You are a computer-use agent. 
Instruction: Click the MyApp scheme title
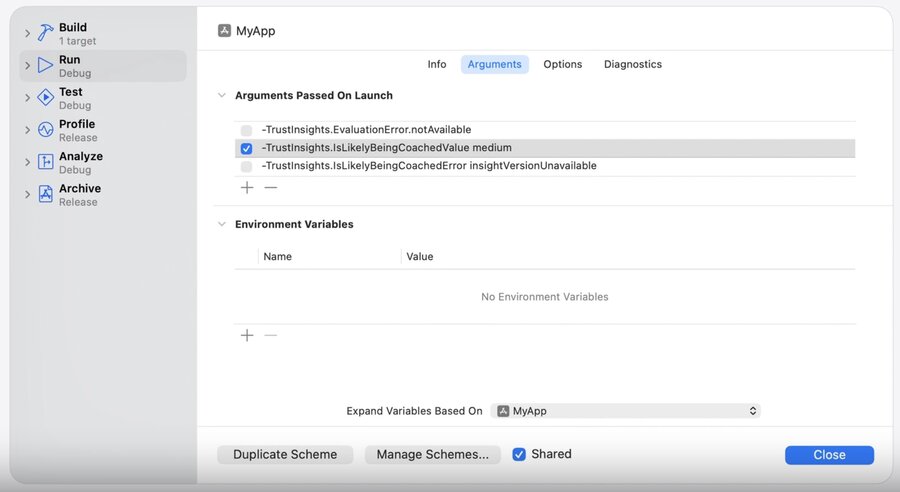(255, 31)
